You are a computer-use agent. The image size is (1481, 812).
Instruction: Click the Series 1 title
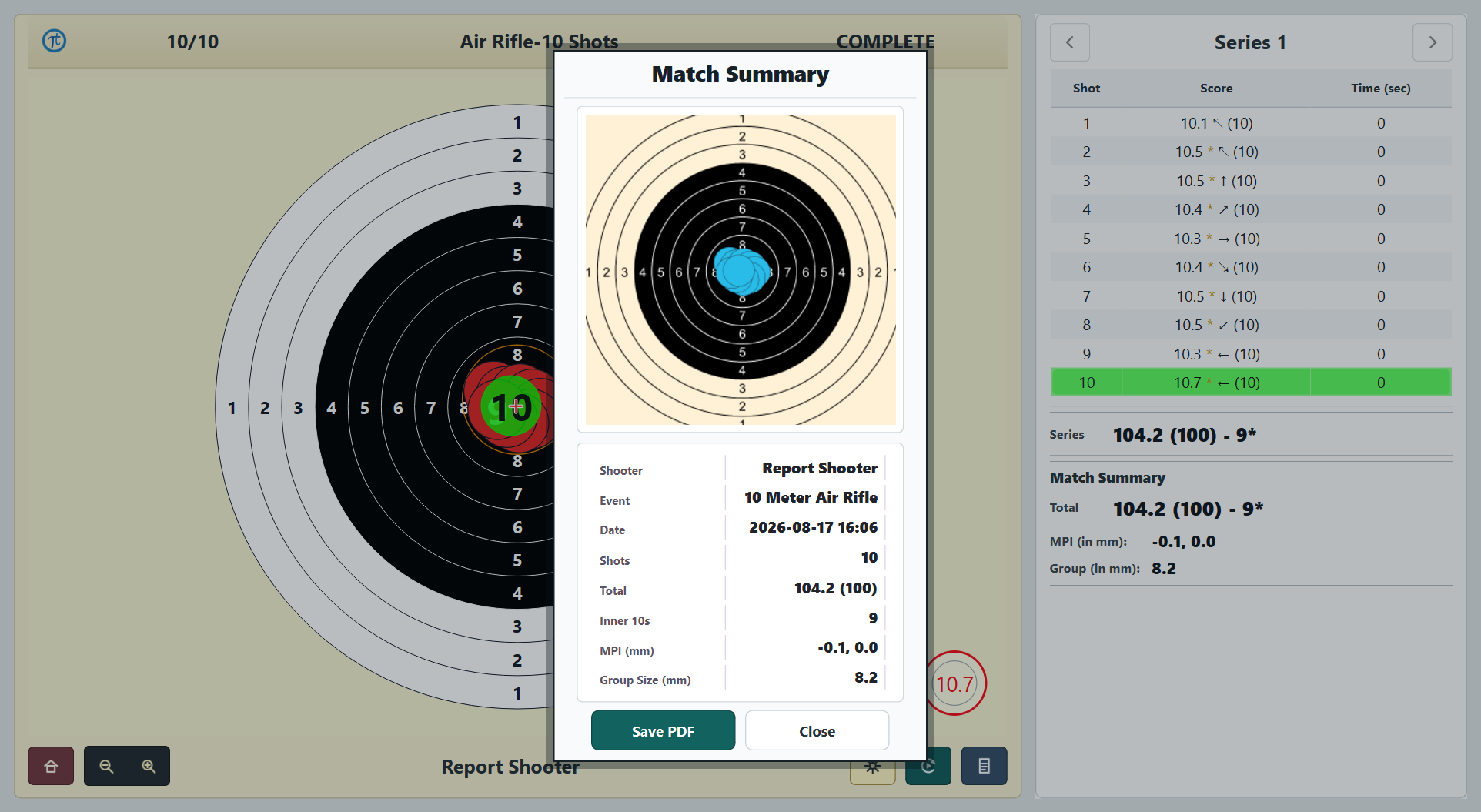(x=1250, y=42)
